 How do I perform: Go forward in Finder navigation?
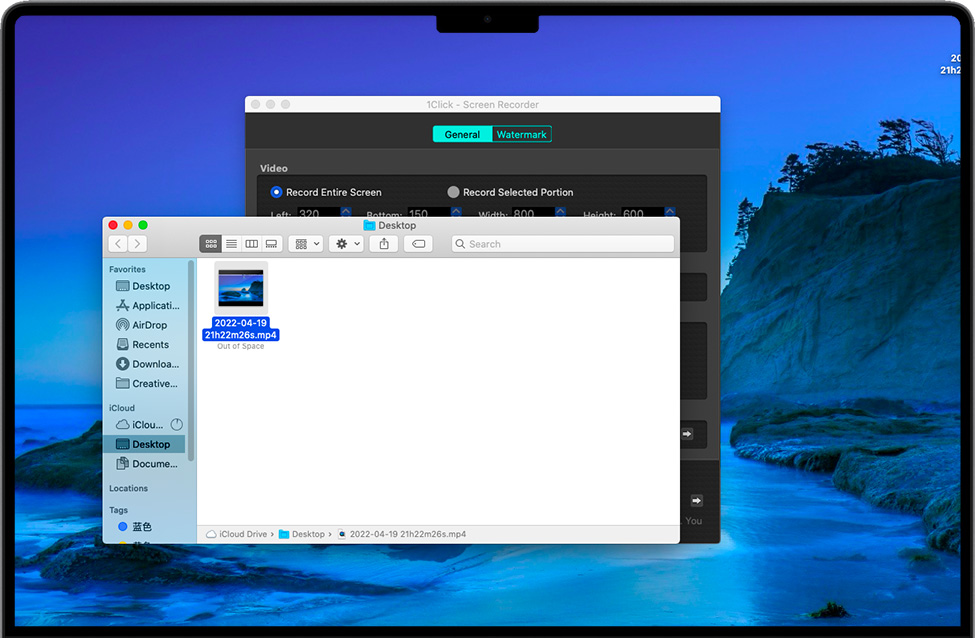(x=138, y=244)
